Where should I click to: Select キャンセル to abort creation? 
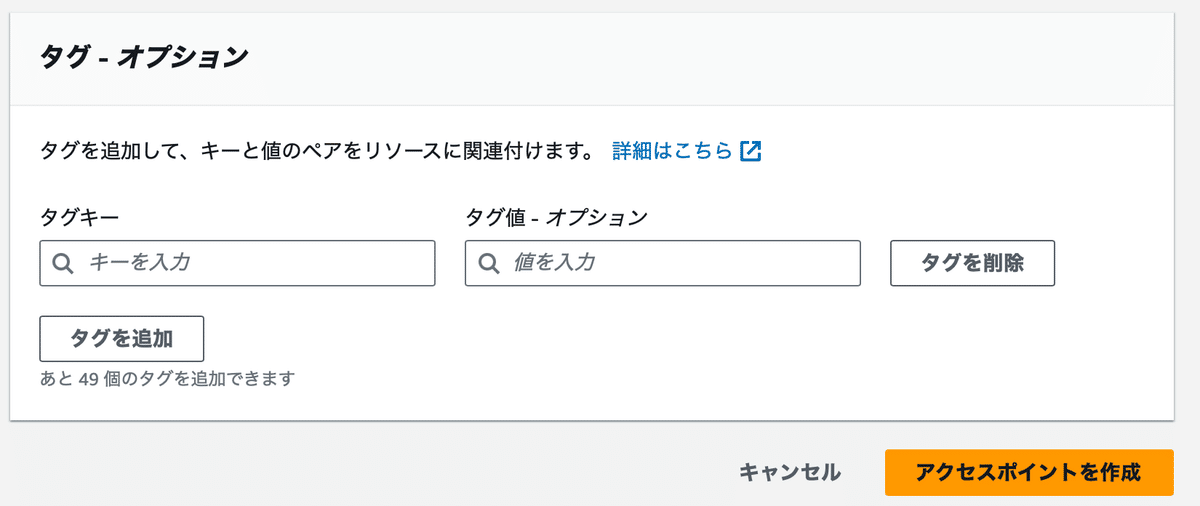(x=790, y=472)
